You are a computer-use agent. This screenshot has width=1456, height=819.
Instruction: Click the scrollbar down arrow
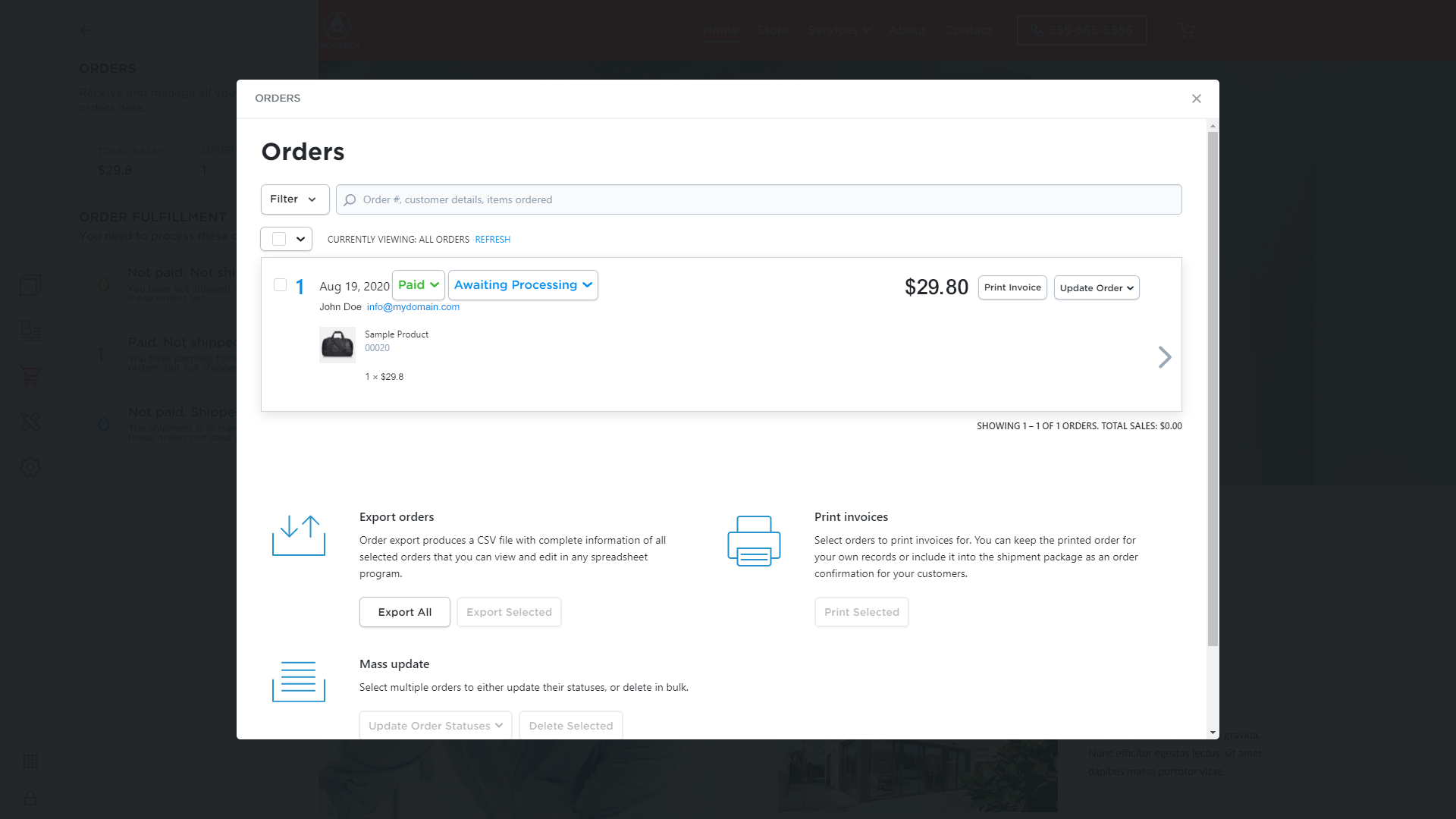point(1213,733)
